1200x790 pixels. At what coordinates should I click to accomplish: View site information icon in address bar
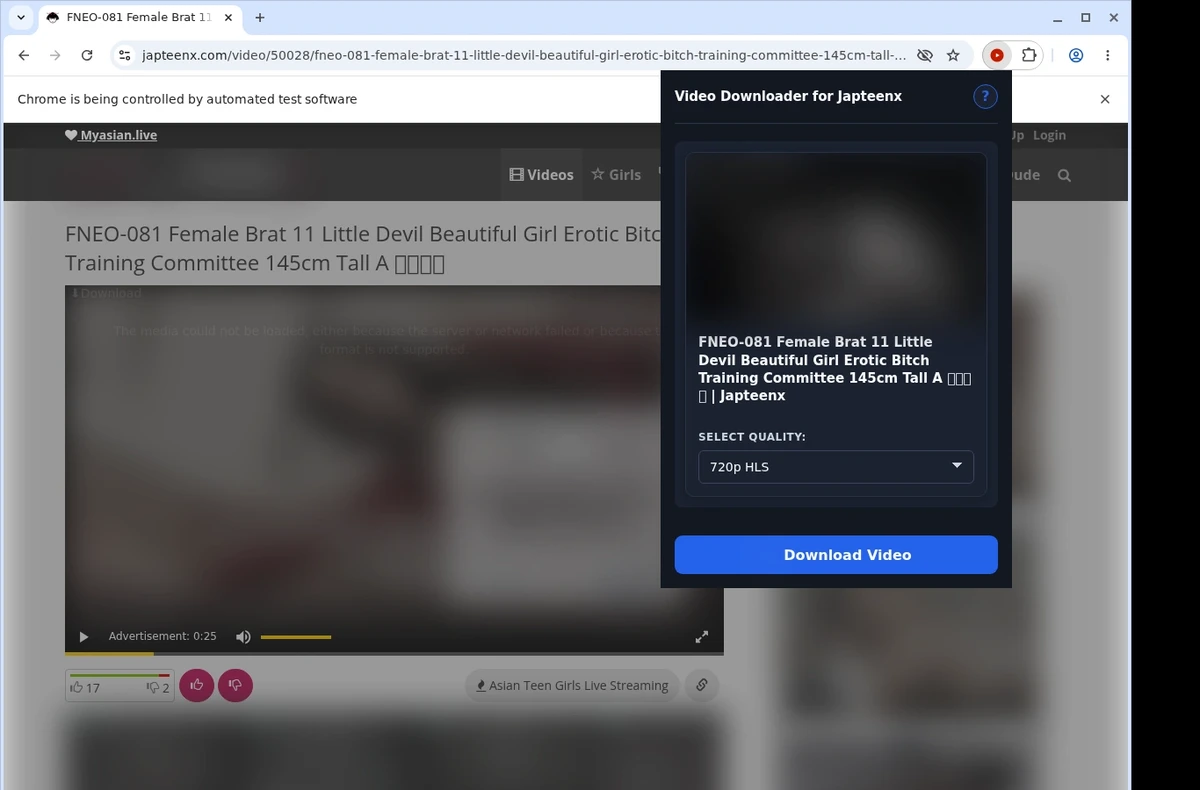coord(125,56)
